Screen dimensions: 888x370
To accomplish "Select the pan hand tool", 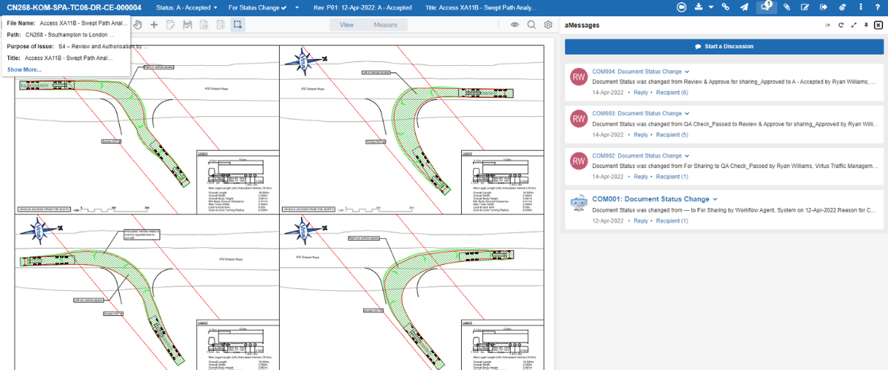I will click(138, 25).
